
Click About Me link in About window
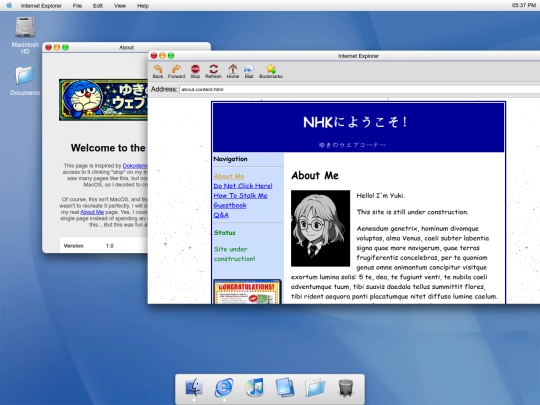tap(92, 212)
